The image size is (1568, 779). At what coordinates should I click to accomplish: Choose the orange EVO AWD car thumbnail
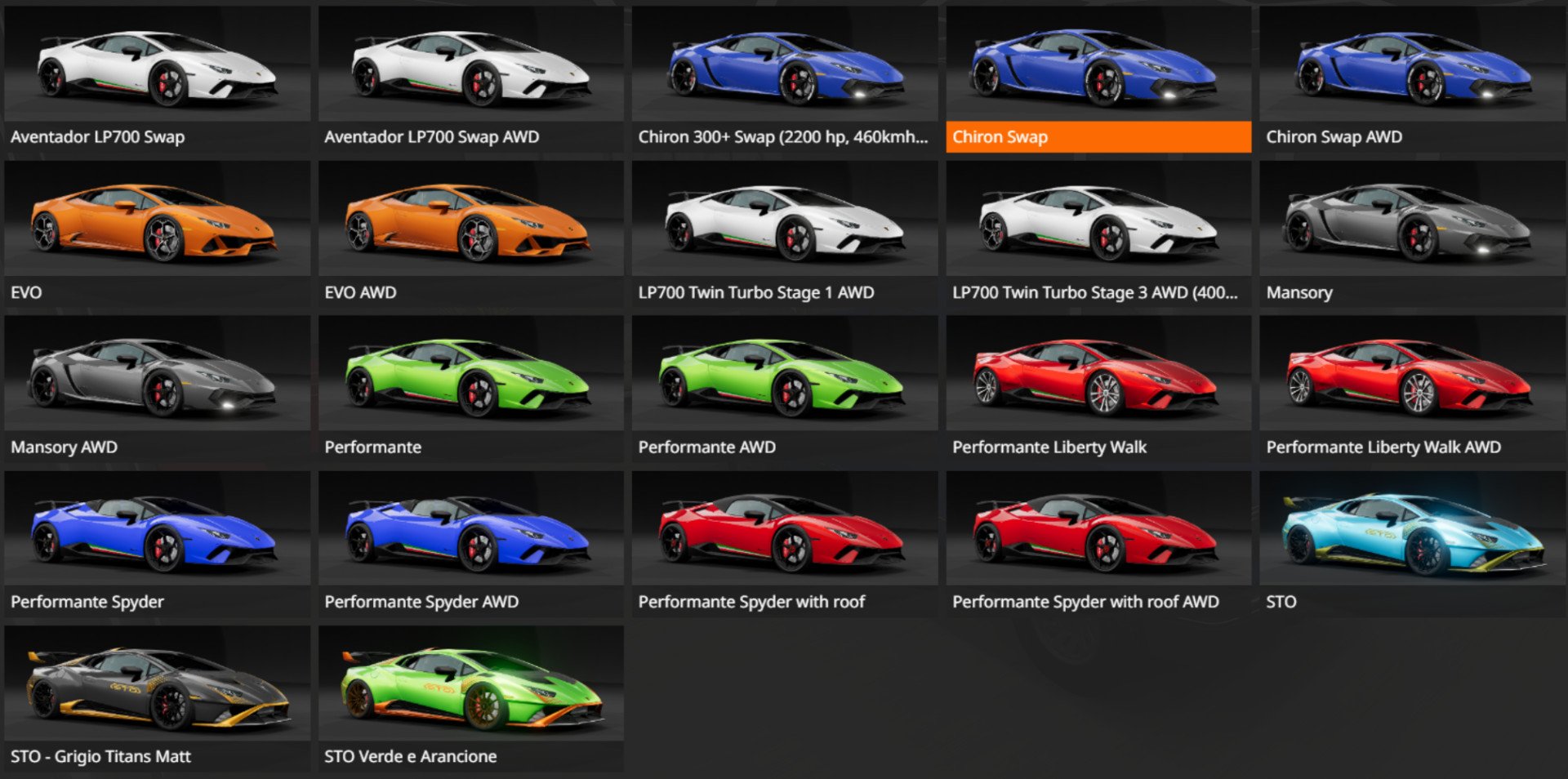470,219
